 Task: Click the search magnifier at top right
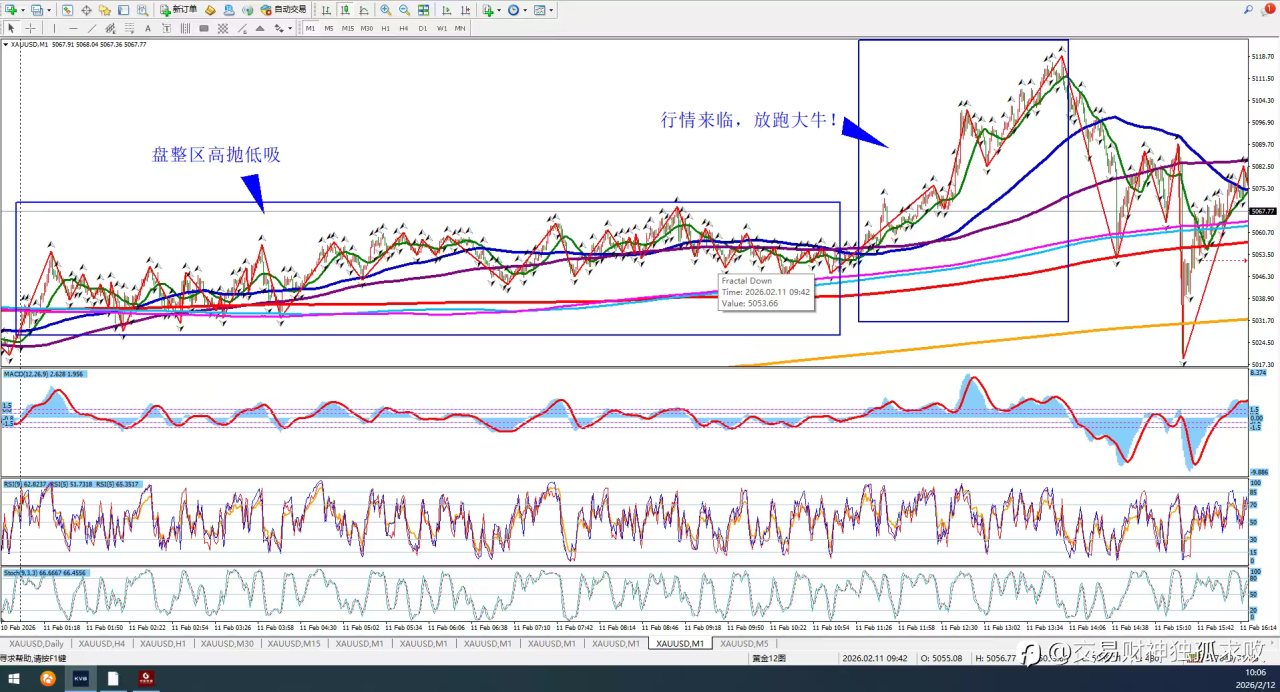1249,10
